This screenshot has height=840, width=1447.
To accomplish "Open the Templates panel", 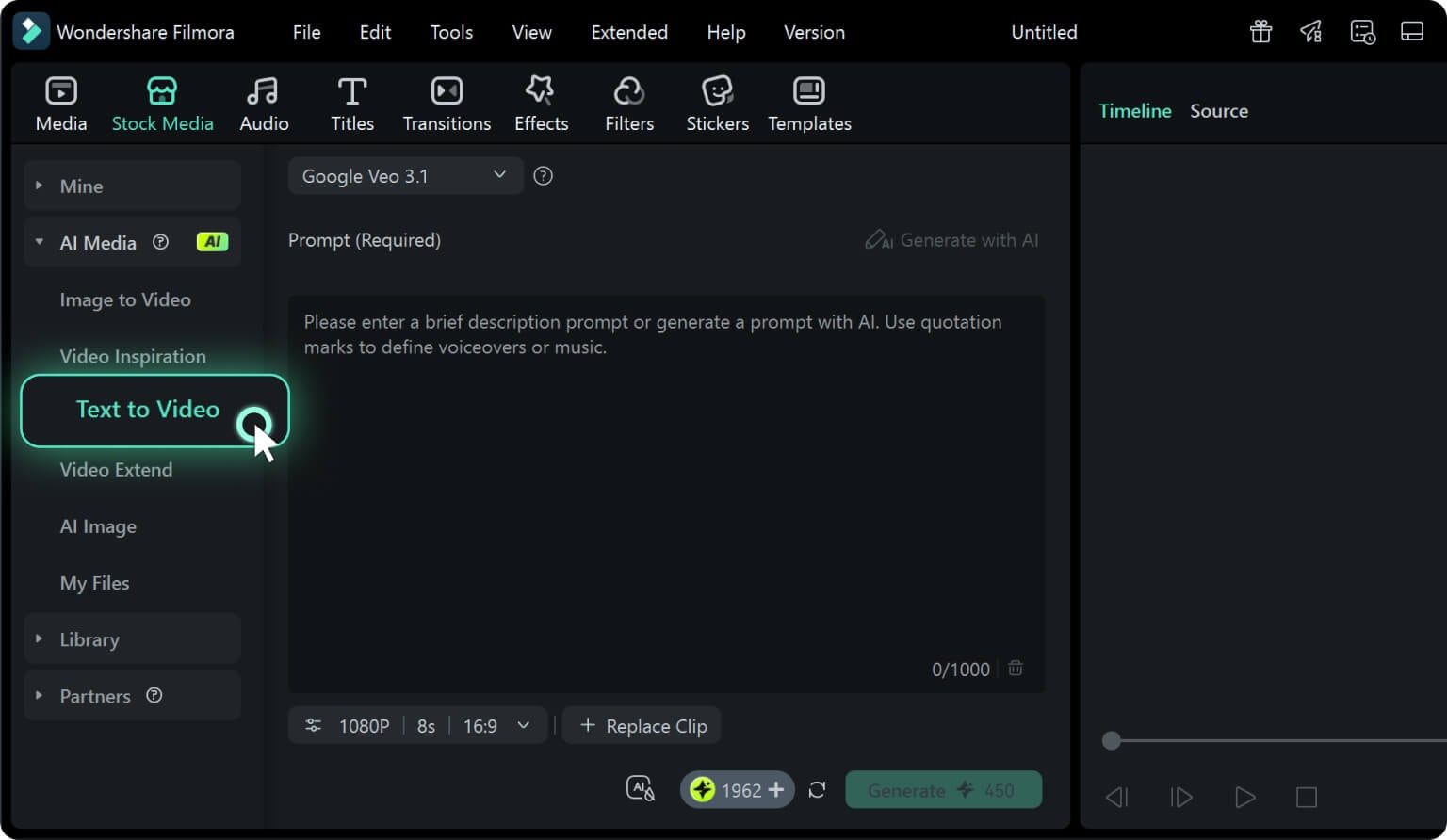I will [x=808, y=102].
